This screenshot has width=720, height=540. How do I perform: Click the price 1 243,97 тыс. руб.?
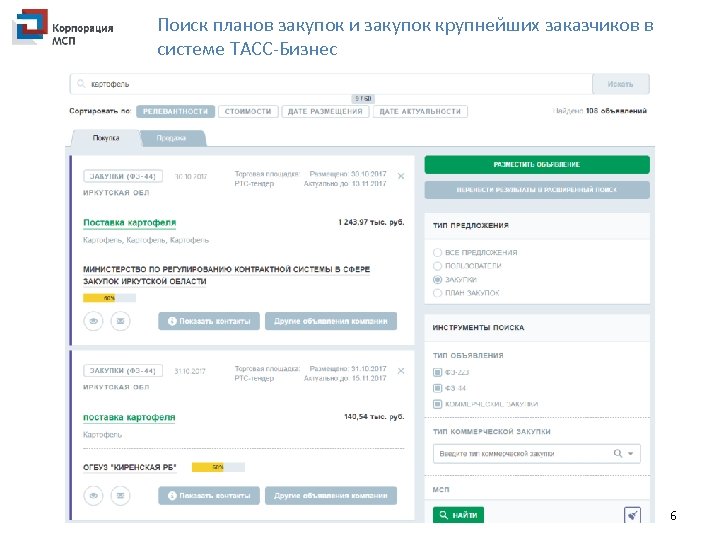[x=371, y=222]
